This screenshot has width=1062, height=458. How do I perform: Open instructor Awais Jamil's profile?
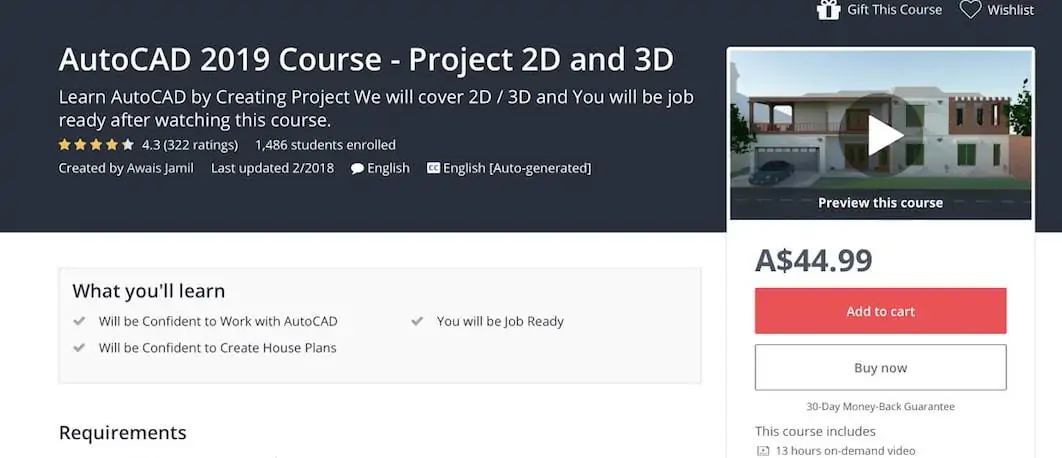click(160, 168)
